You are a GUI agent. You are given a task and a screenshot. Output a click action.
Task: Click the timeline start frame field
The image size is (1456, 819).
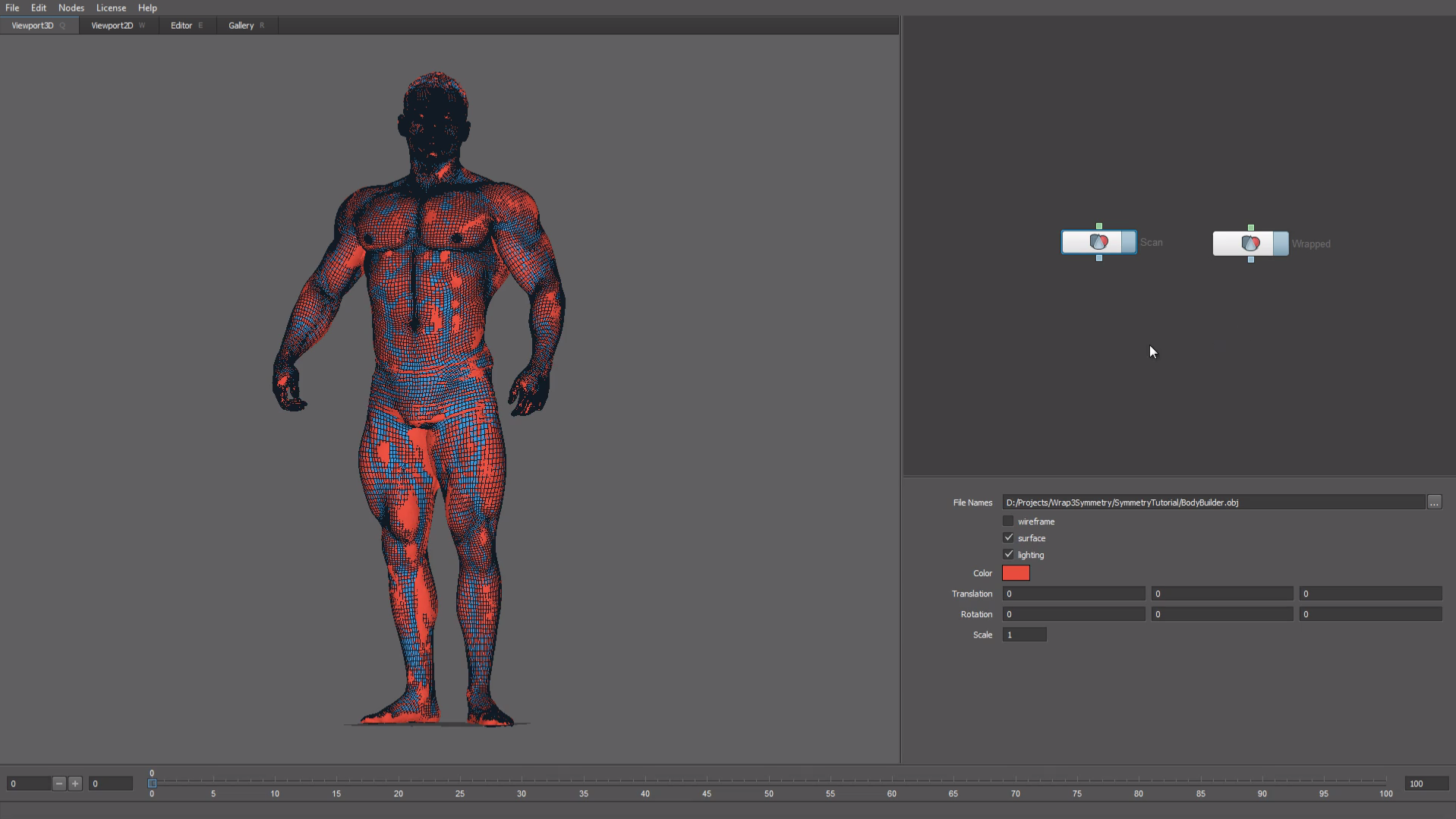[x=29, y=783]
